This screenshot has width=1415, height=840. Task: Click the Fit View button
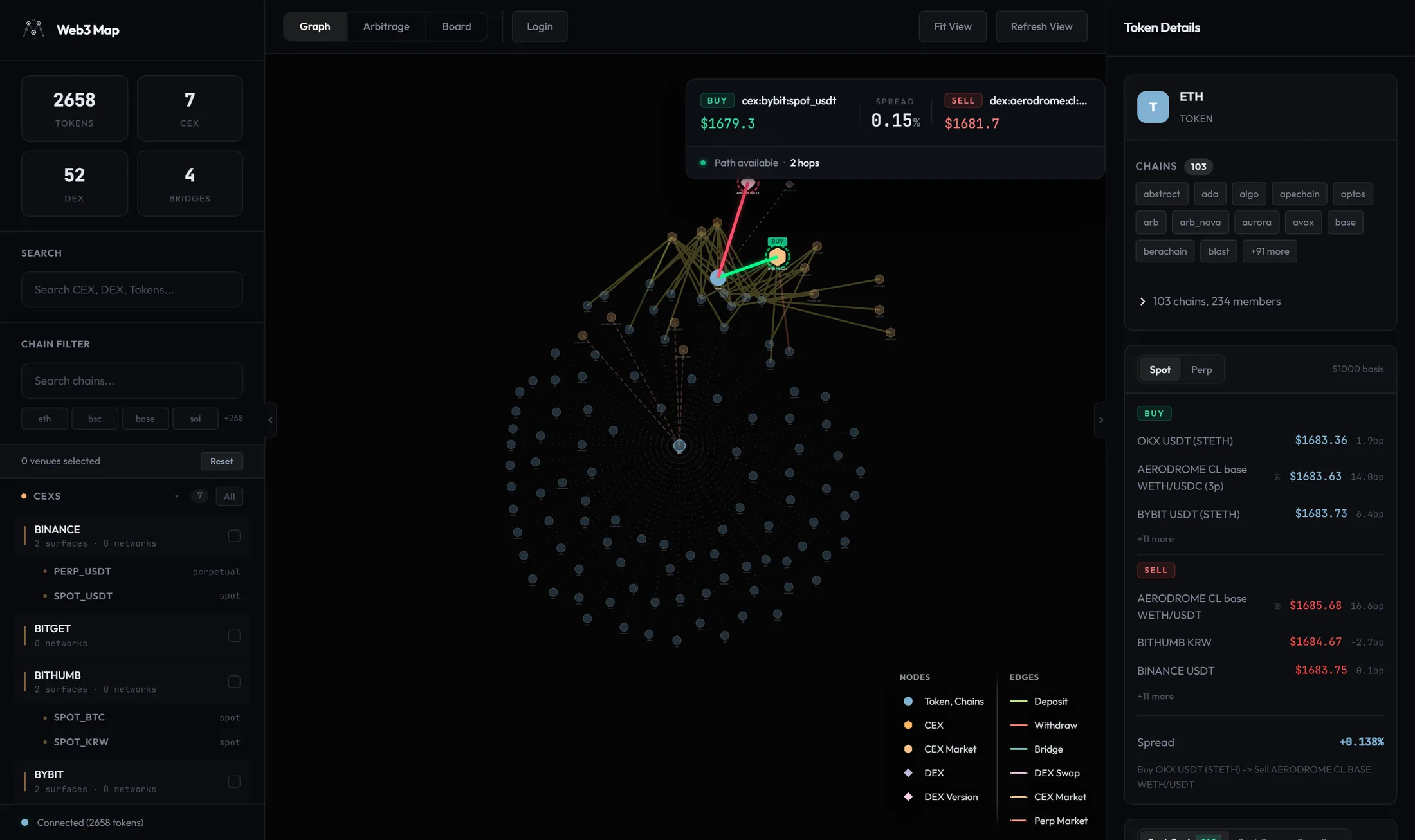(953, 26)
